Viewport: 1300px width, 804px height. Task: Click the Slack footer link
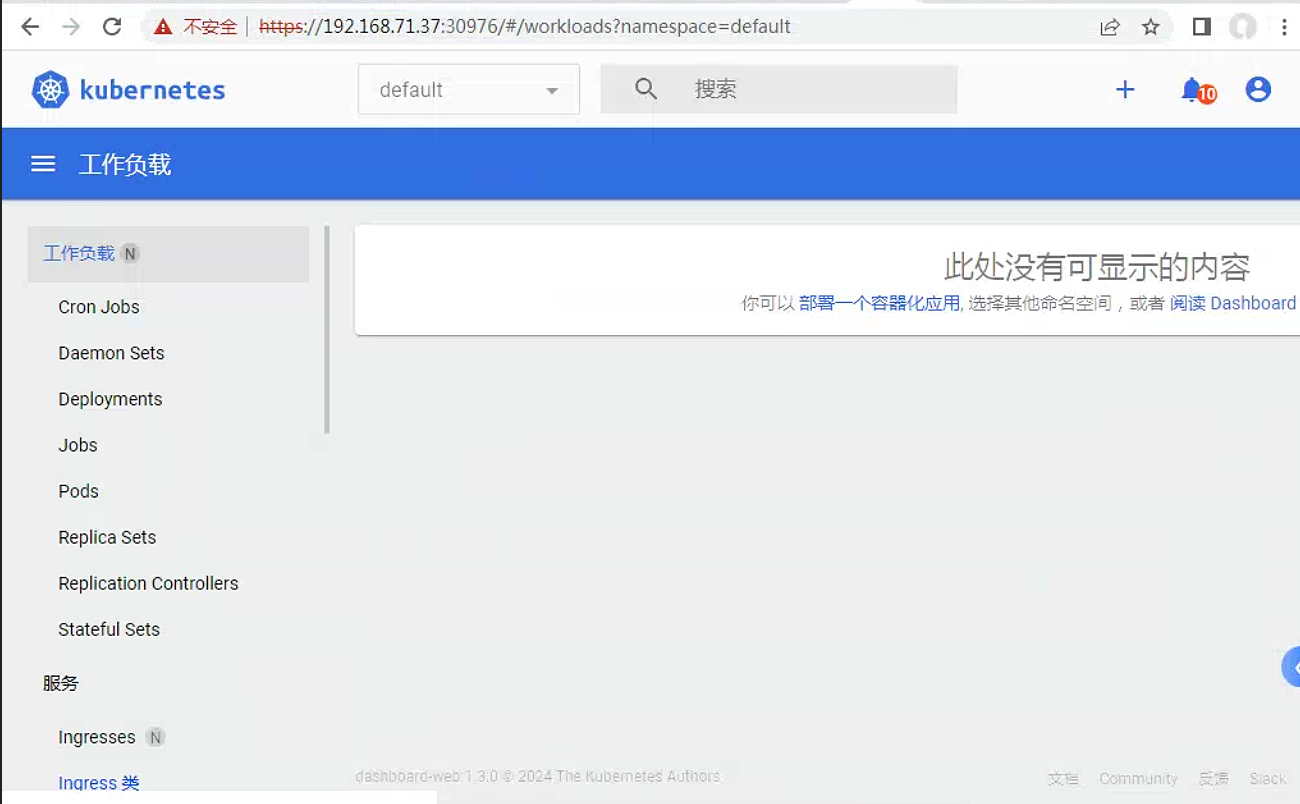[1267, 778]
